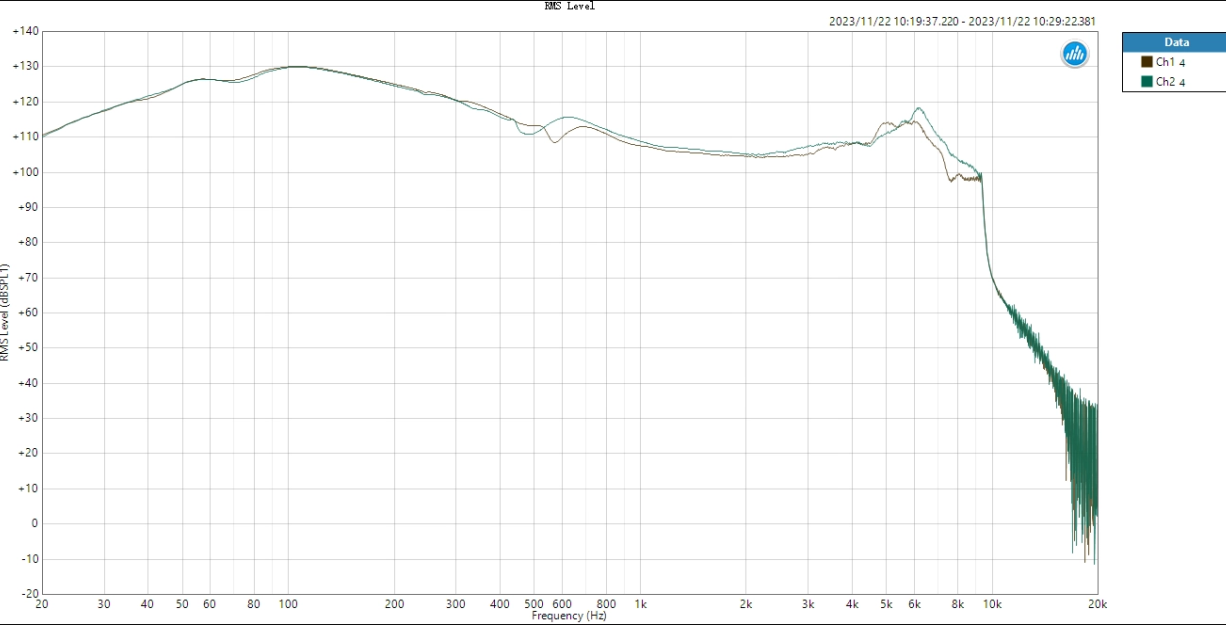Click the RMS Level graph title
The width and height of the screenshot is (1226, 626).
pos(569,6)
